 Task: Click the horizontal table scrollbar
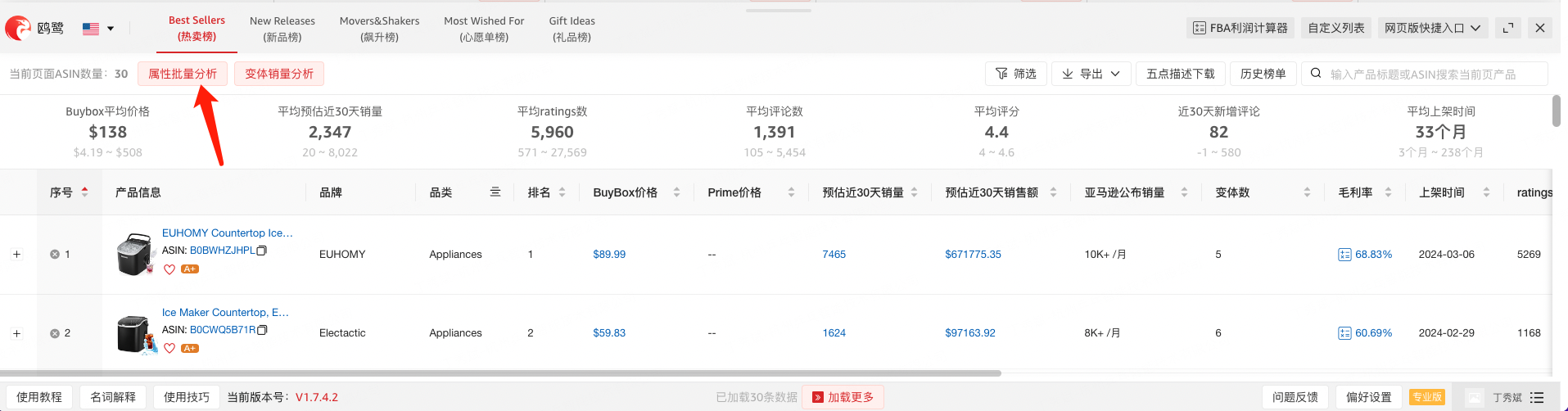coord(500,373)
